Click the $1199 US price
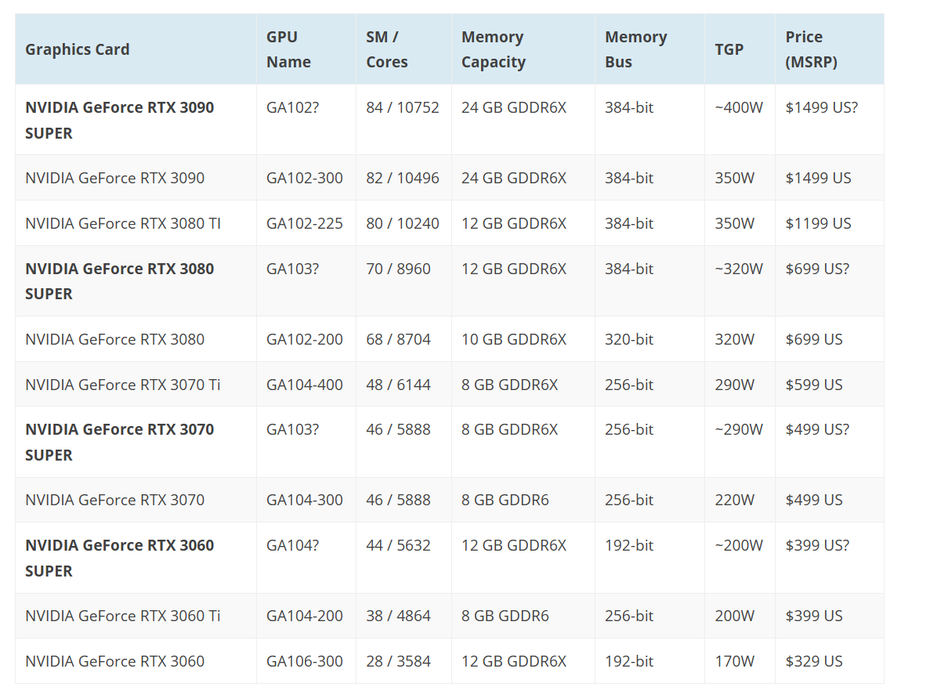Viewport: 930px width, 694px height. click(x=818, y=224)
